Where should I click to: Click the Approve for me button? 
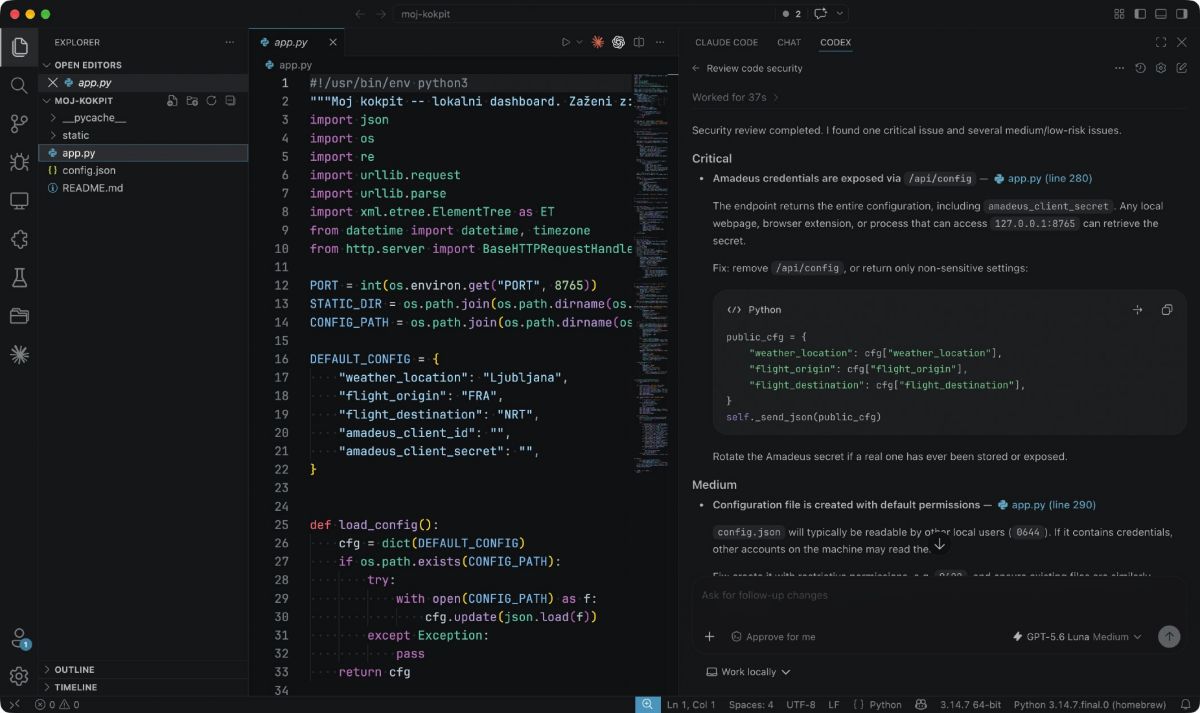(773, 636)
